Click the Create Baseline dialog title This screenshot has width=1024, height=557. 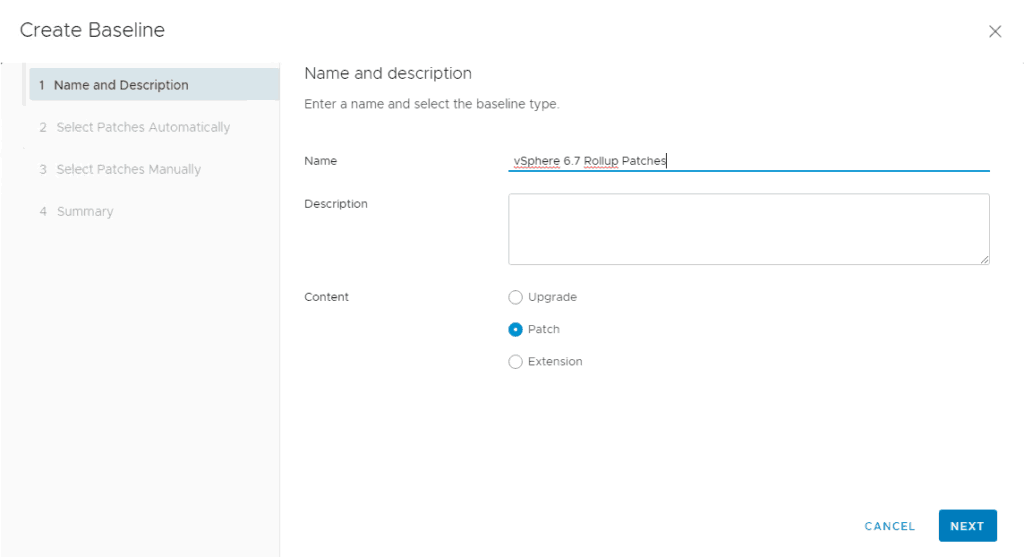tap(92, 30)
